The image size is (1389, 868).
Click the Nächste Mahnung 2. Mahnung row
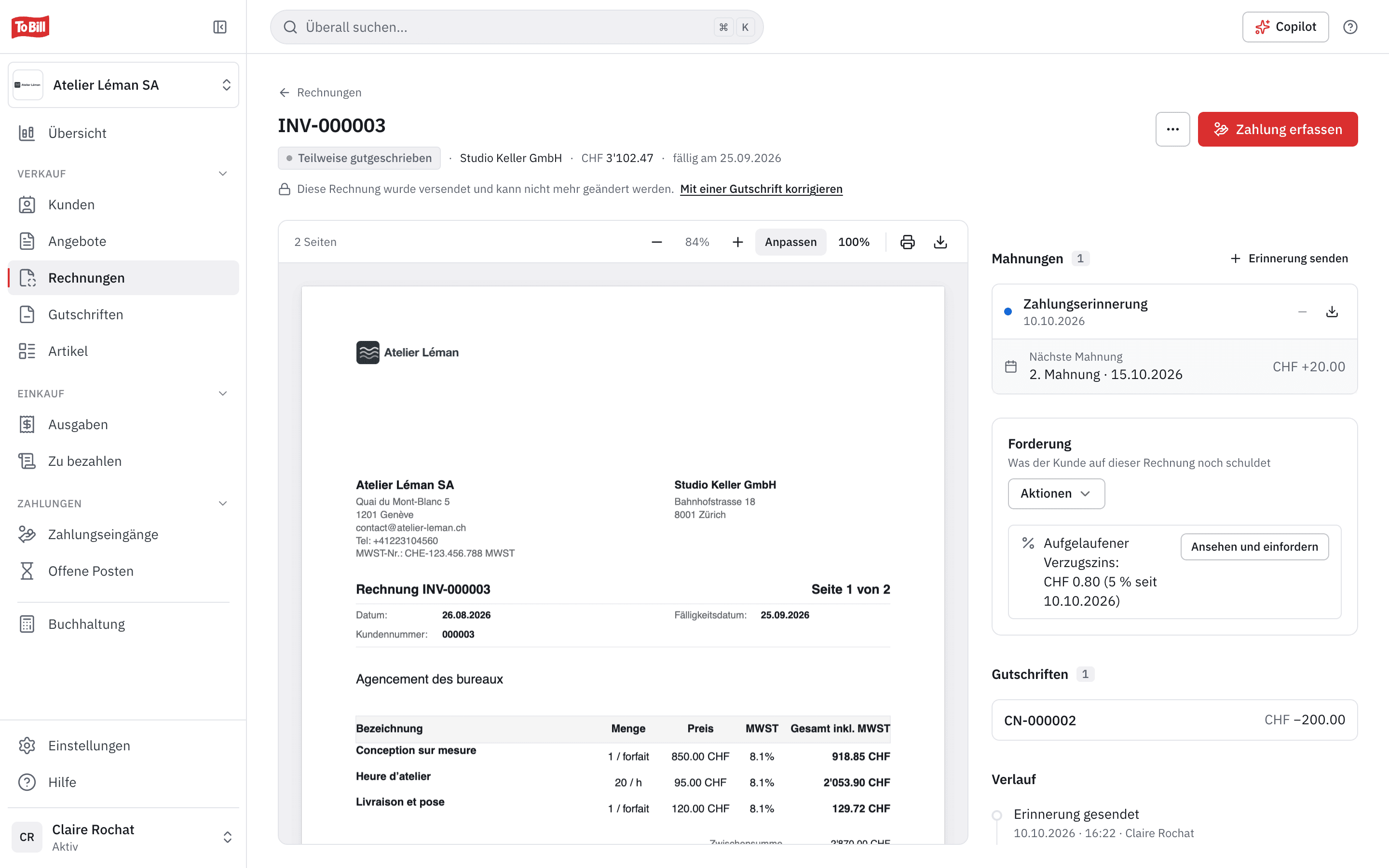[x=1174, y=366]
